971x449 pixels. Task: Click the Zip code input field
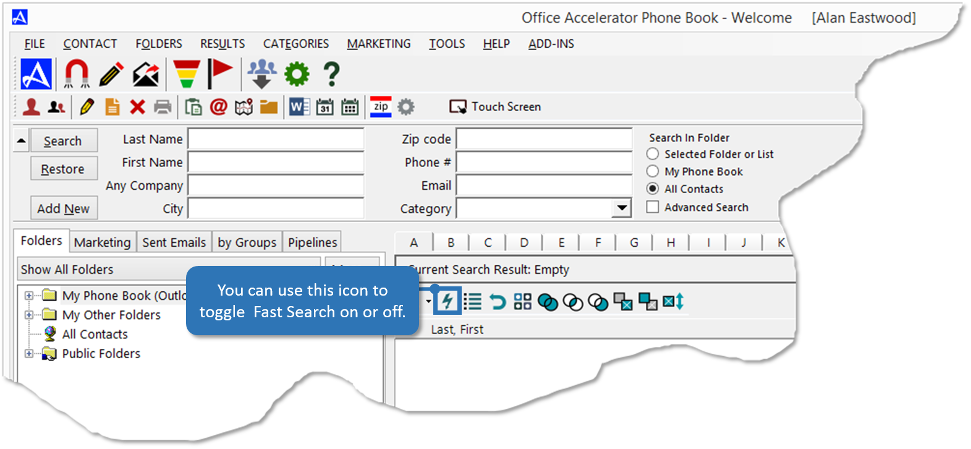pyautogui.click(x=544, y=139)
